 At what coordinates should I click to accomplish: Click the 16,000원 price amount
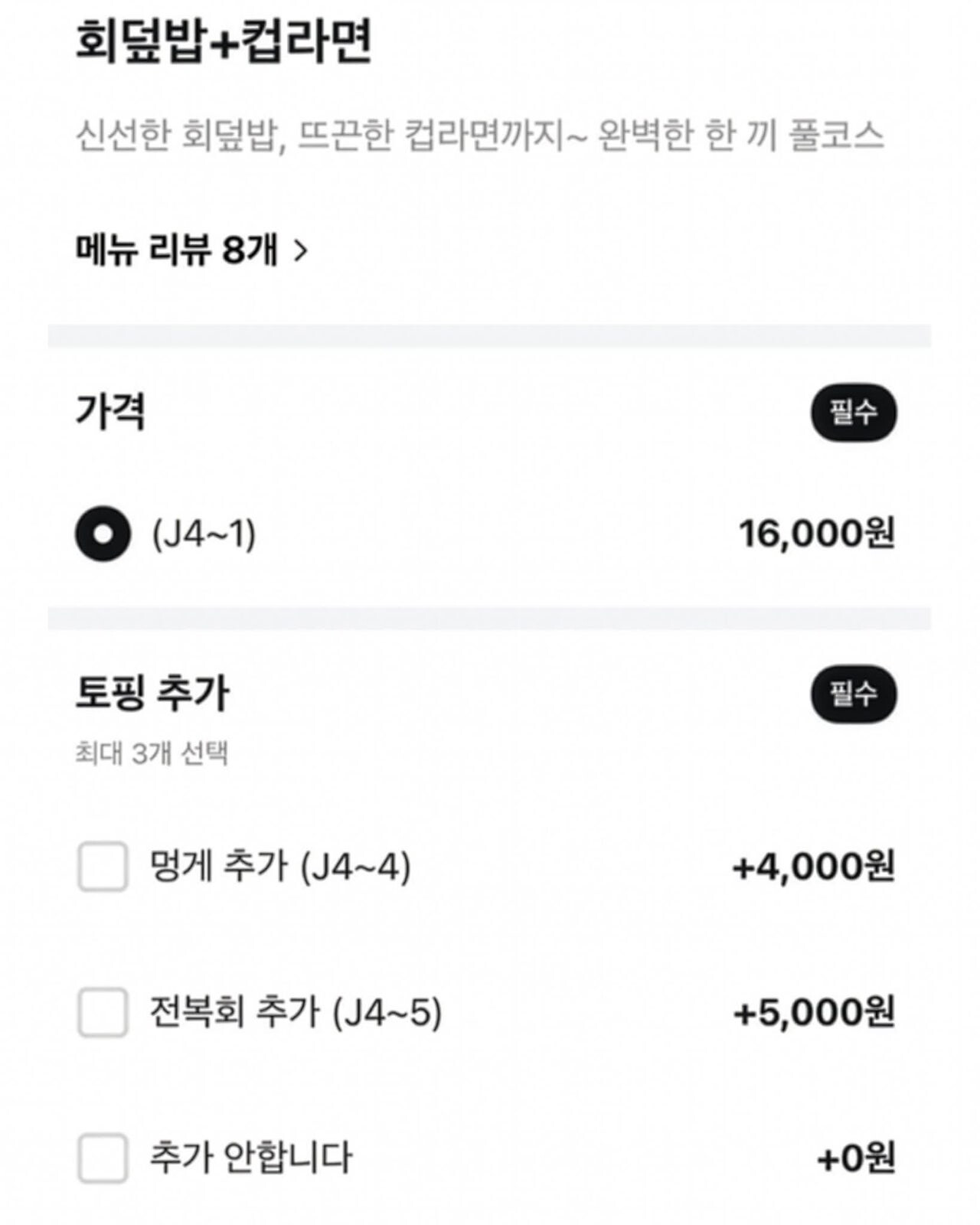click(816, 534)
